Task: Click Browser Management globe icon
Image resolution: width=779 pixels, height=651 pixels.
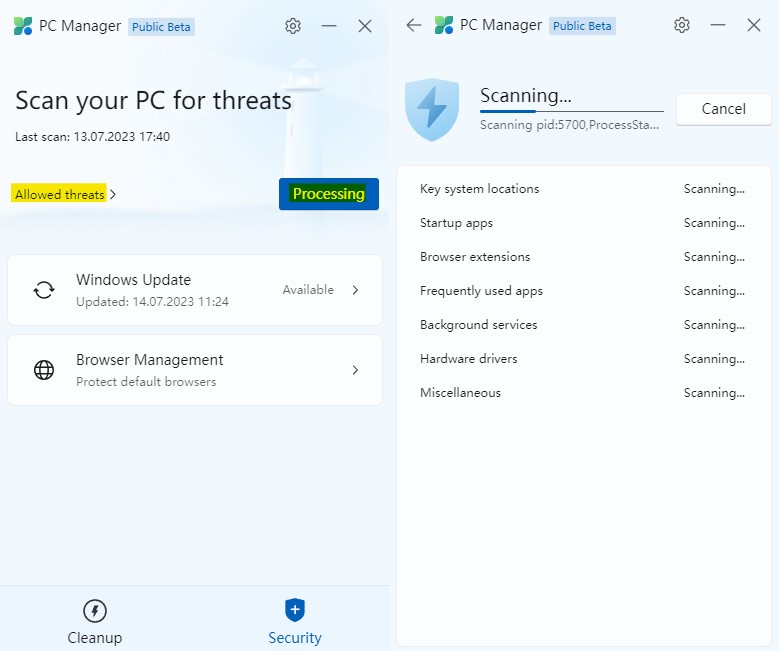Action: (44, 370)
